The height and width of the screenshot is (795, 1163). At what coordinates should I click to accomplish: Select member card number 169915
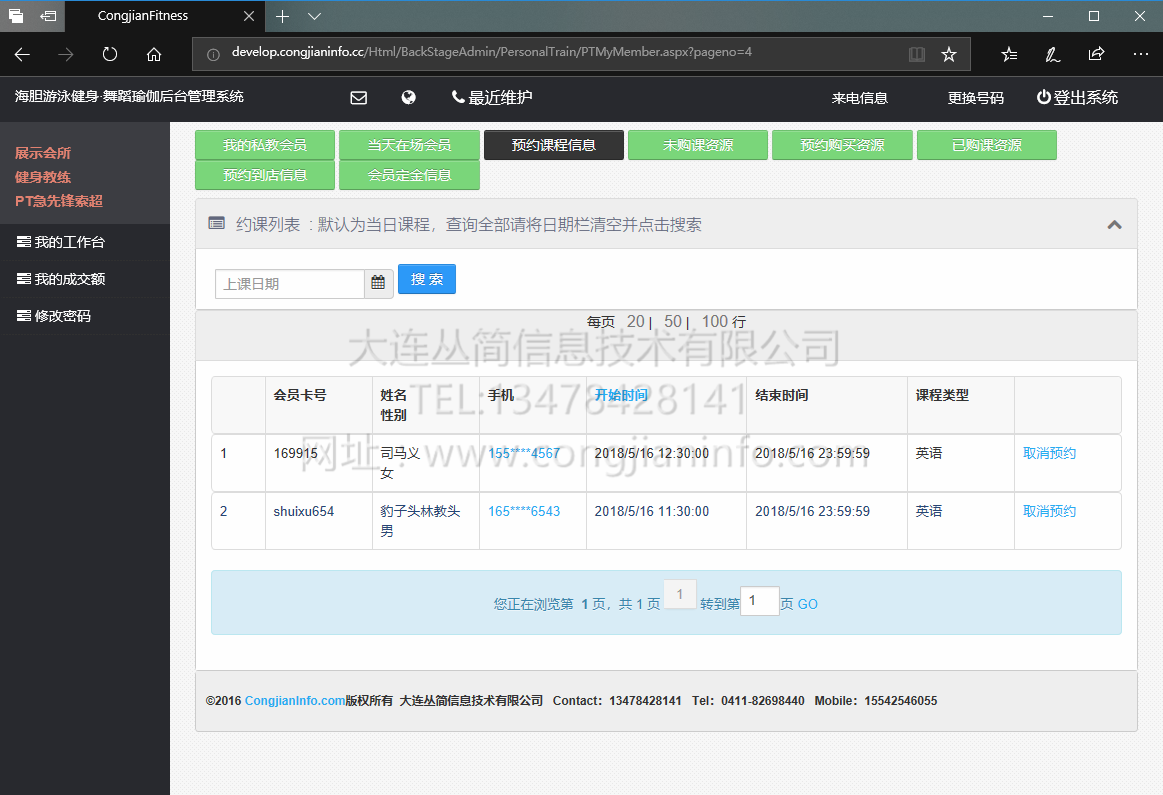[x=295, y=453]
